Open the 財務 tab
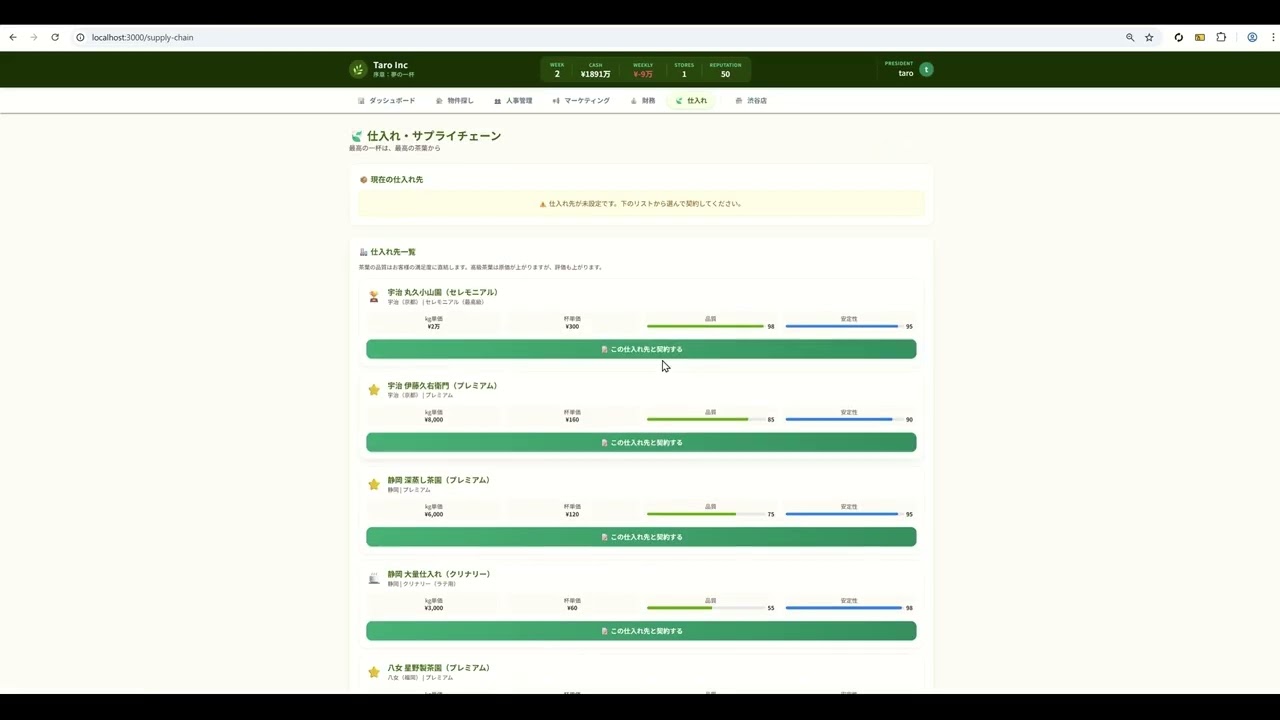The image size is (1280, 720). coord(643,101)
